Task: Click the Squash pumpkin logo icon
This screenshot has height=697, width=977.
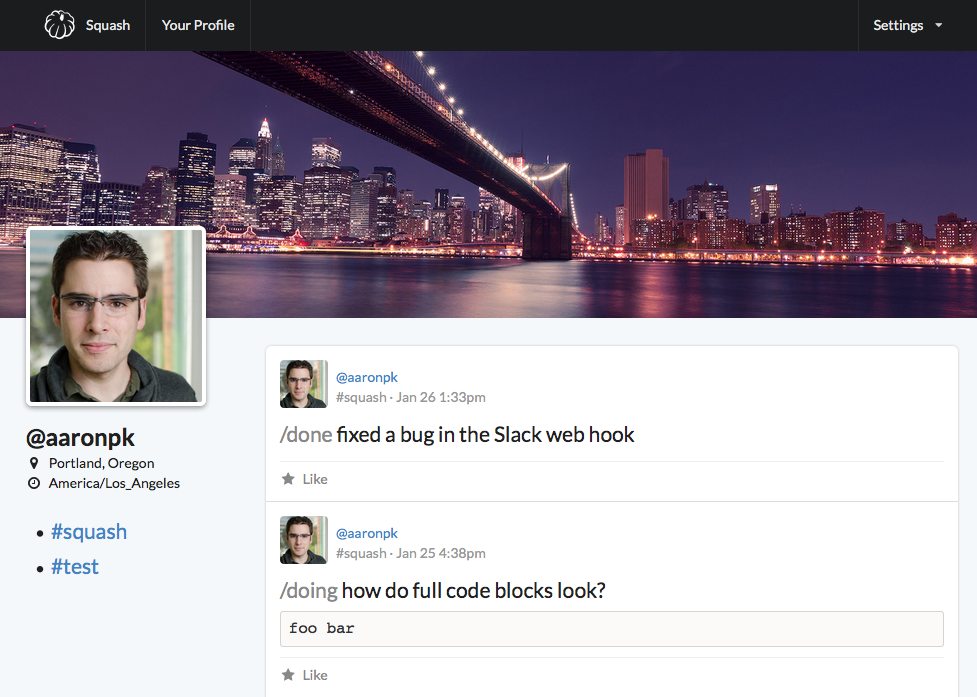Action: pos(60,25)
